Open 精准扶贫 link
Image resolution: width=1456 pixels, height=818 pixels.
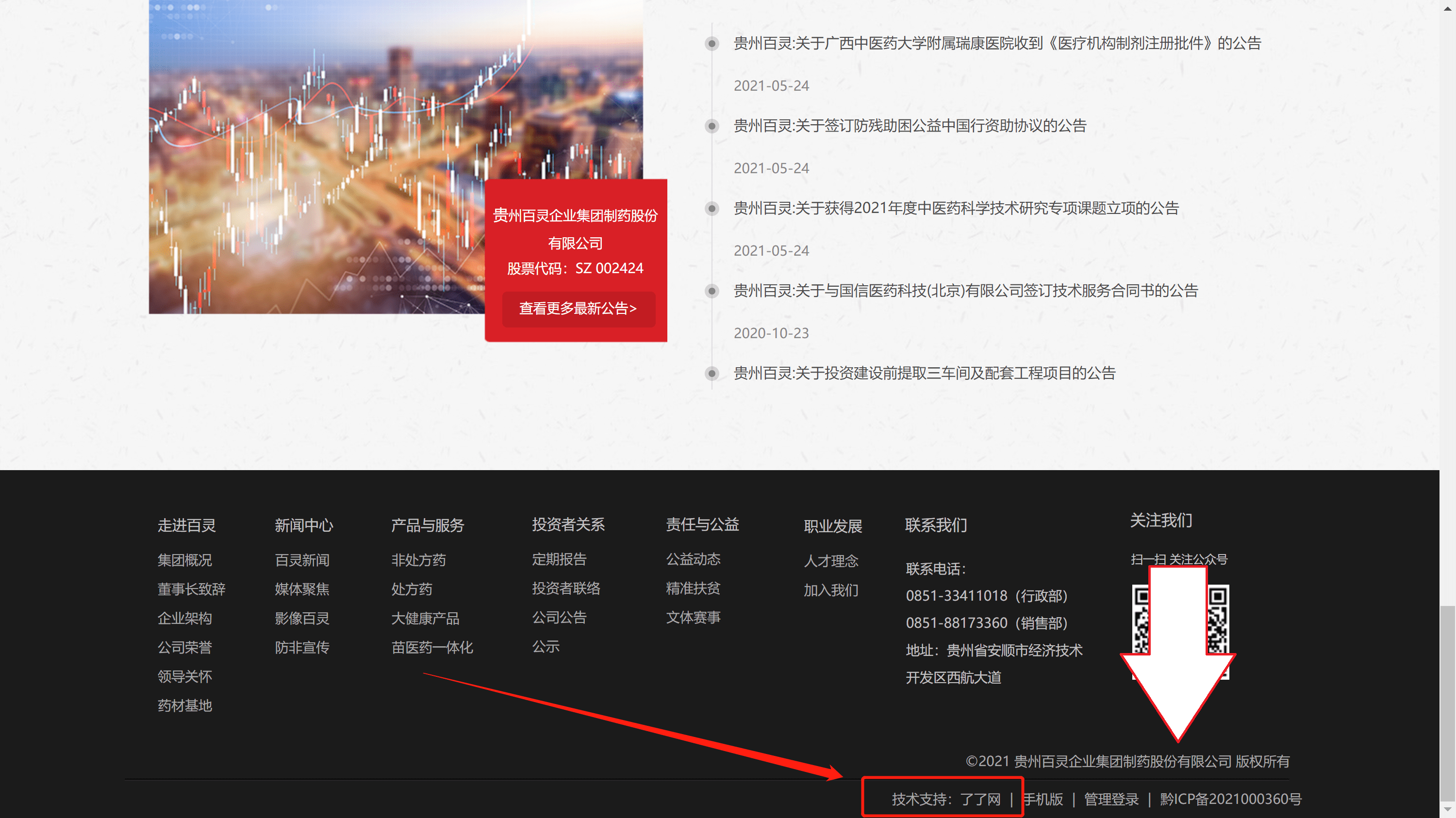[x=693, y=588]
